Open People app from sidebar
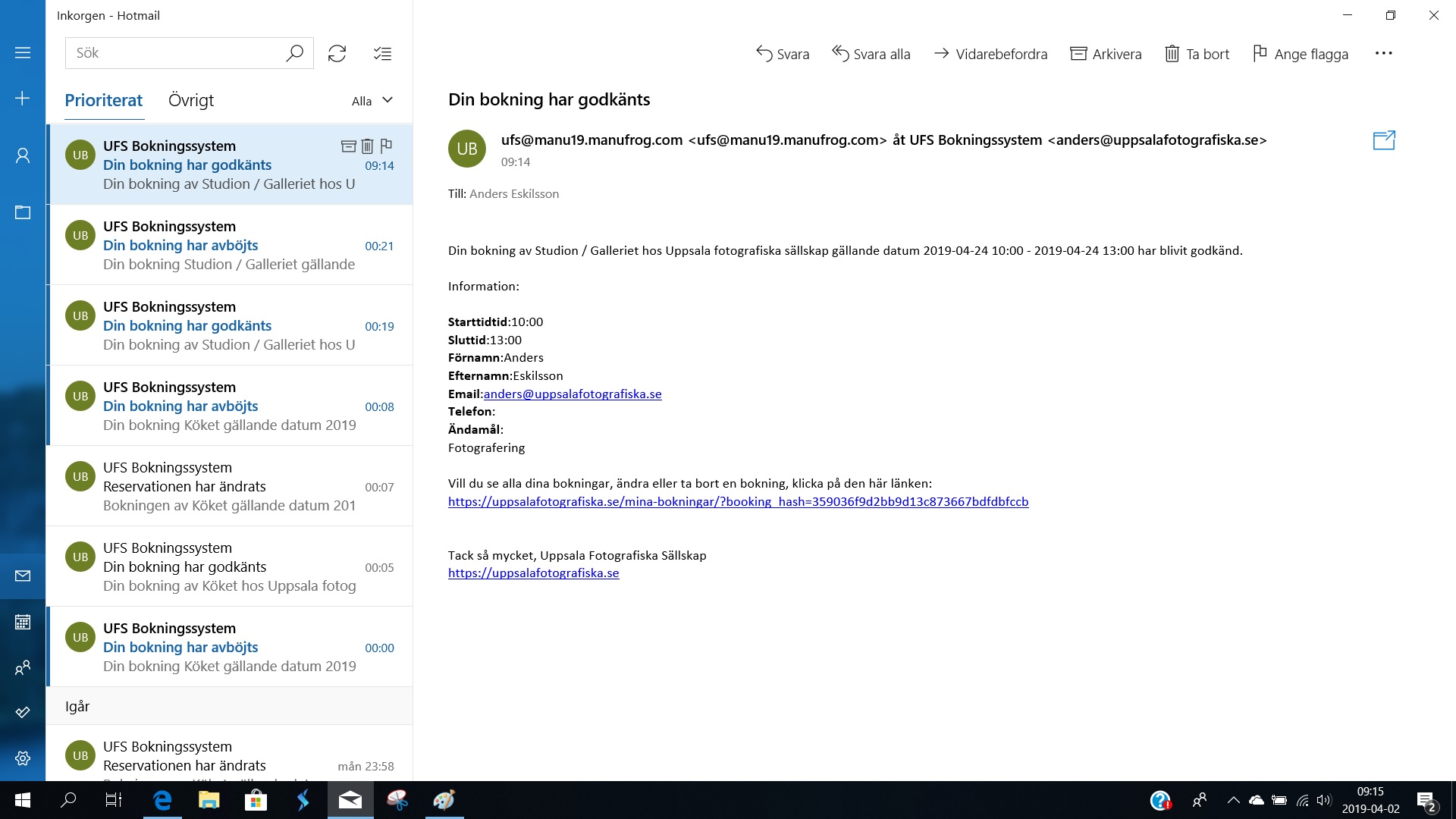The width and height of the screenshot is (1456, 819). tap(23, 667)
